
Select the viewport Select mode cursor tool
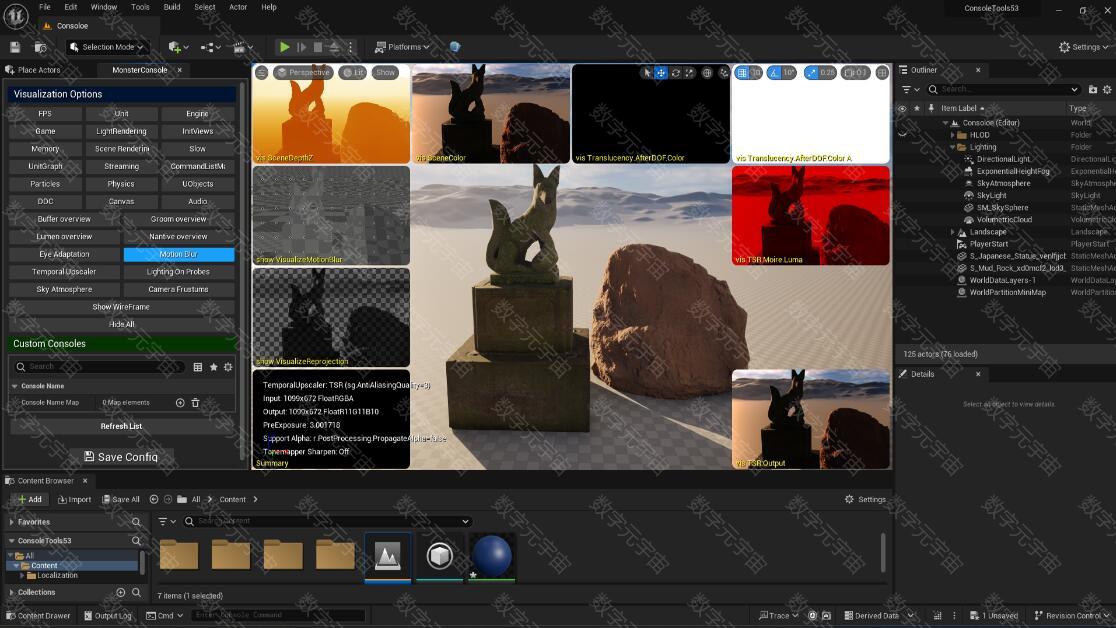pyautogui.click(x=647, y=73)
